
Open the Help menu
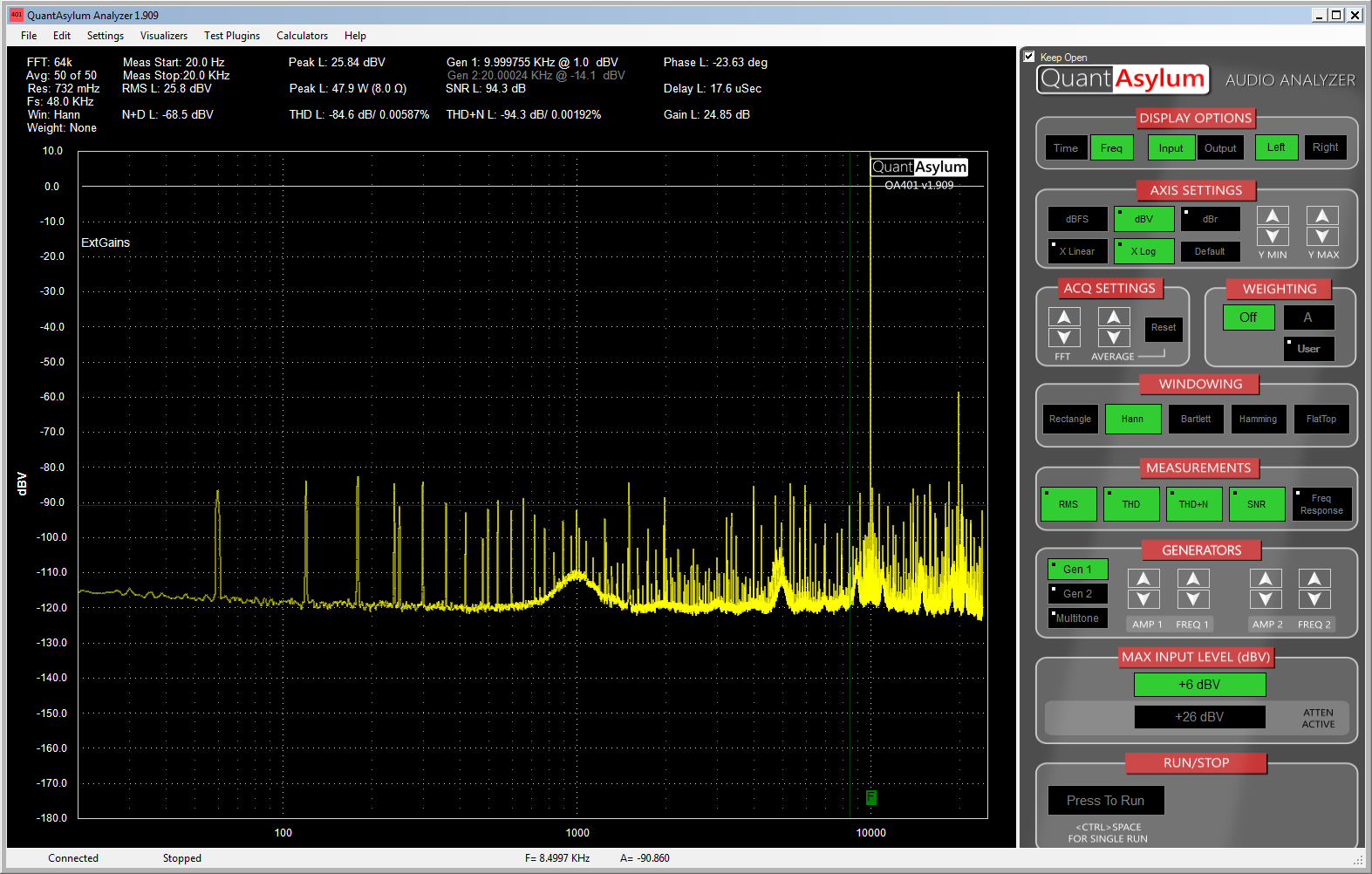coord(355,36)
